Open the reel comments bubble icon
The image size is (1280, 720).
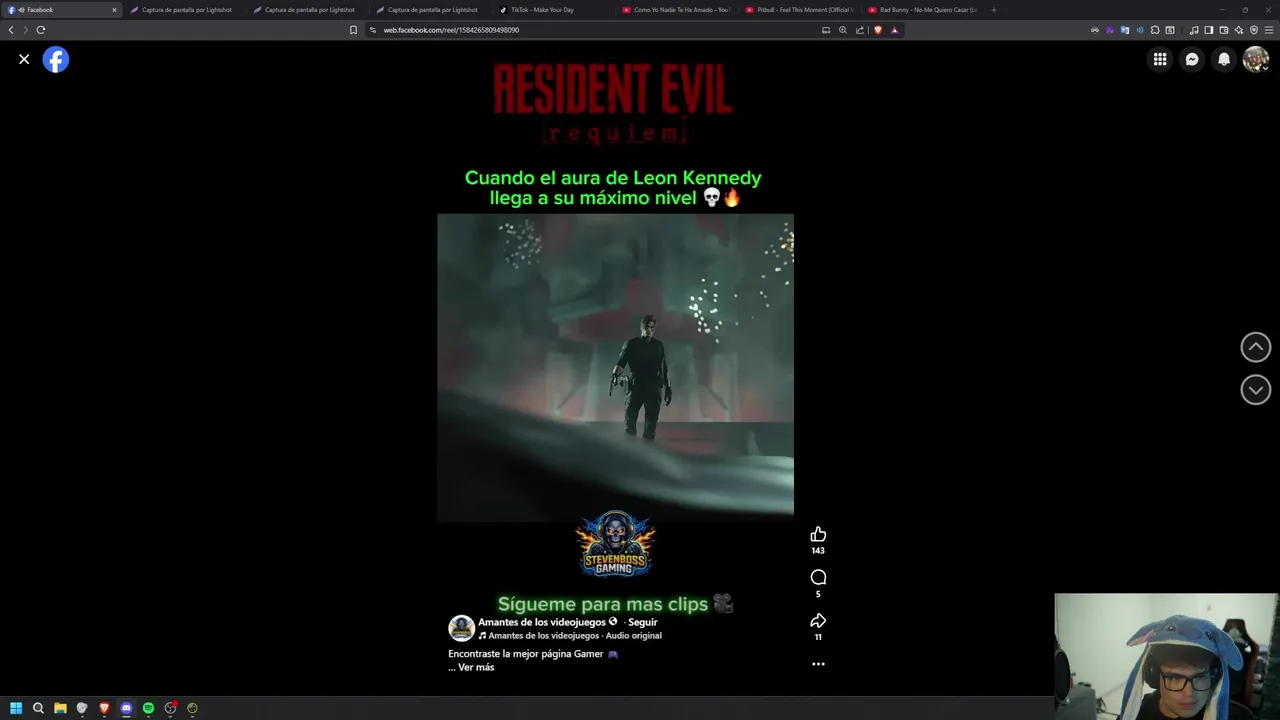point(818,577)
